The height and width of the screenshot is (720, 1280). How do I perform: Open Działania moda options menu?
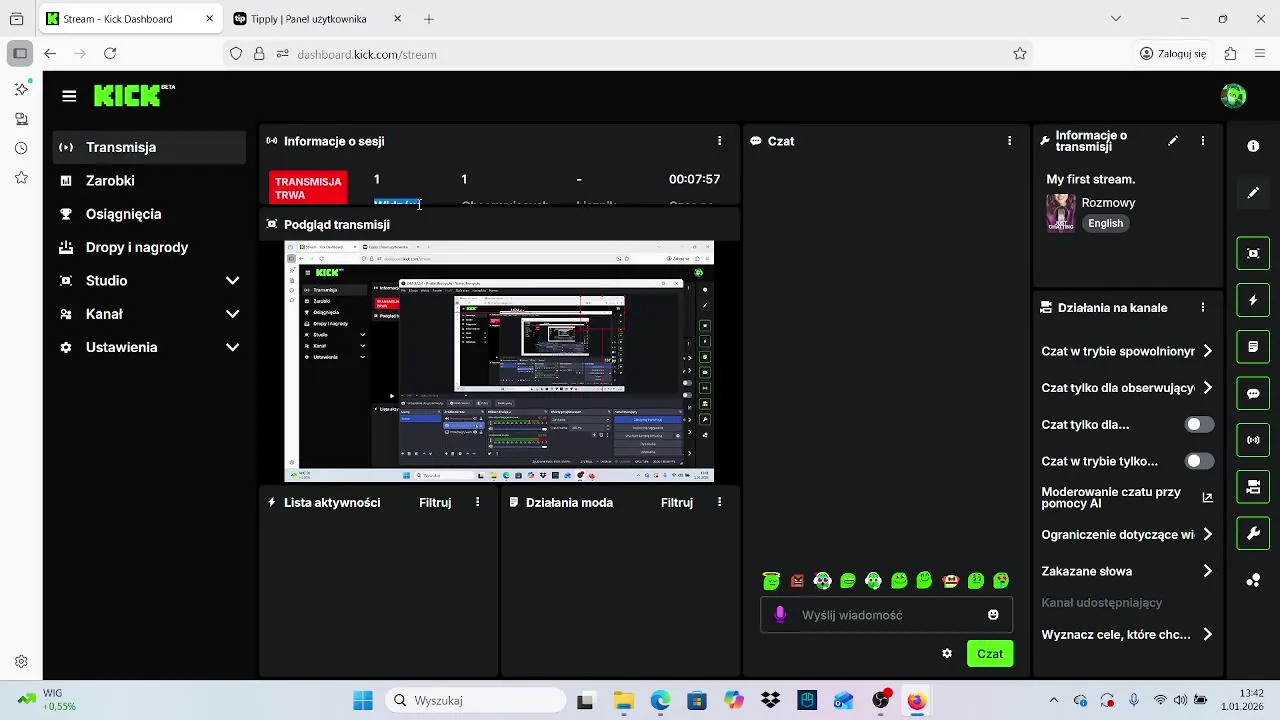(719, 502)
